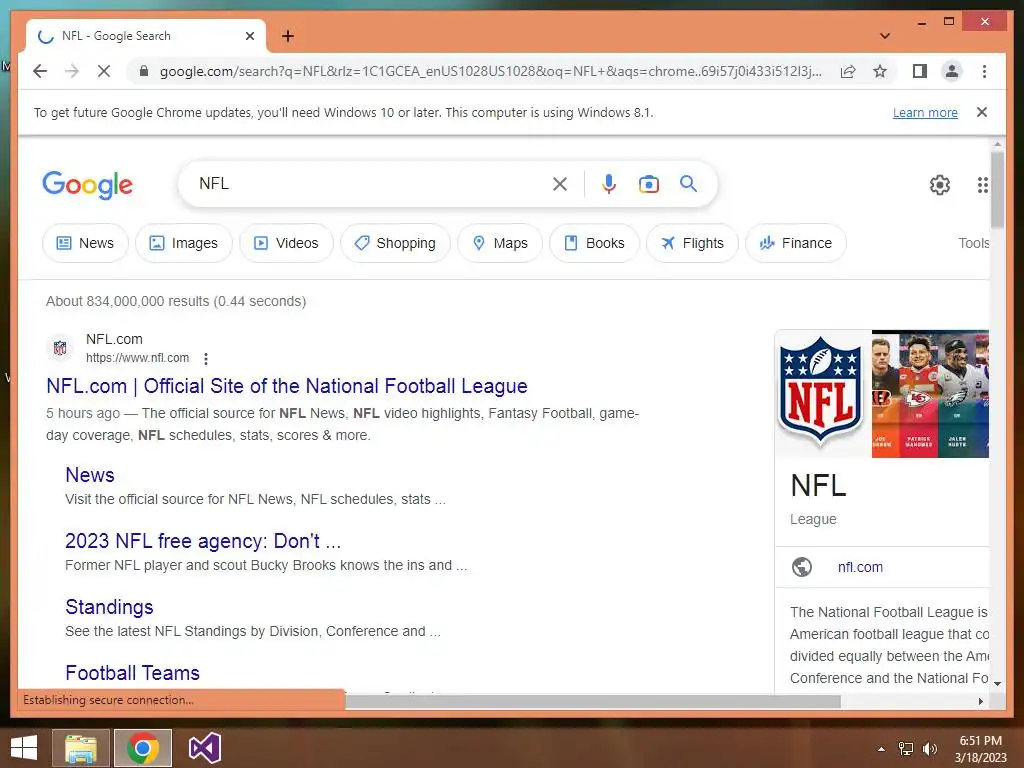Screen dimensions: 1024x768
Task: Open nfl.com link in knowledge panel
Action: click(859, 567)
